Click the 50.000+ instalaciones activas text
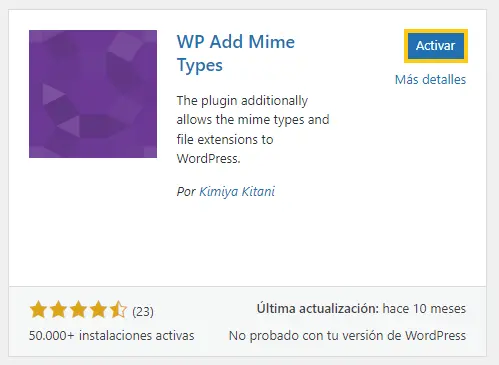499x365 pixels. click(111, 335)
